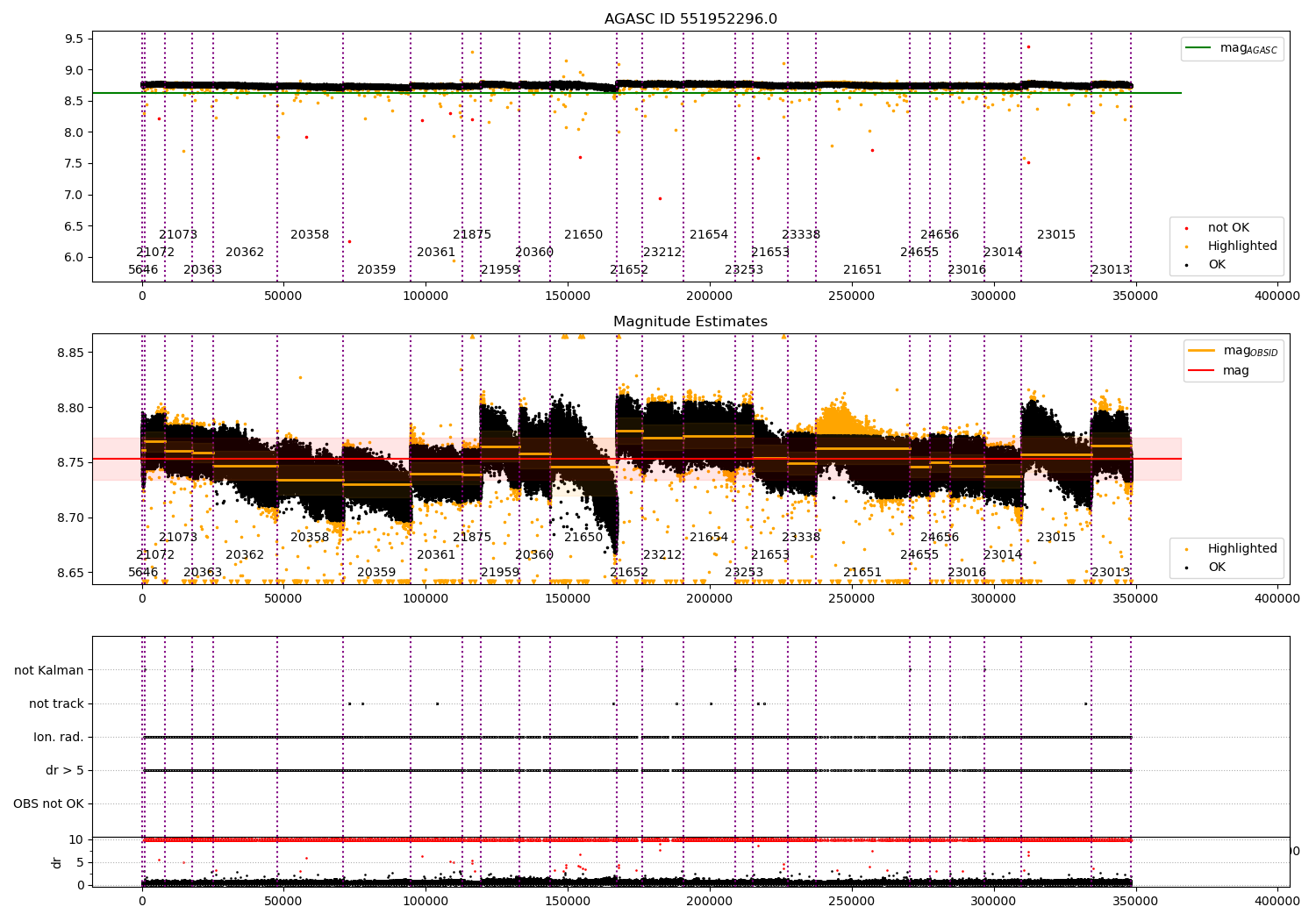
Task: Click the 8.75 y-axis tick label
Action: (70, 462)
